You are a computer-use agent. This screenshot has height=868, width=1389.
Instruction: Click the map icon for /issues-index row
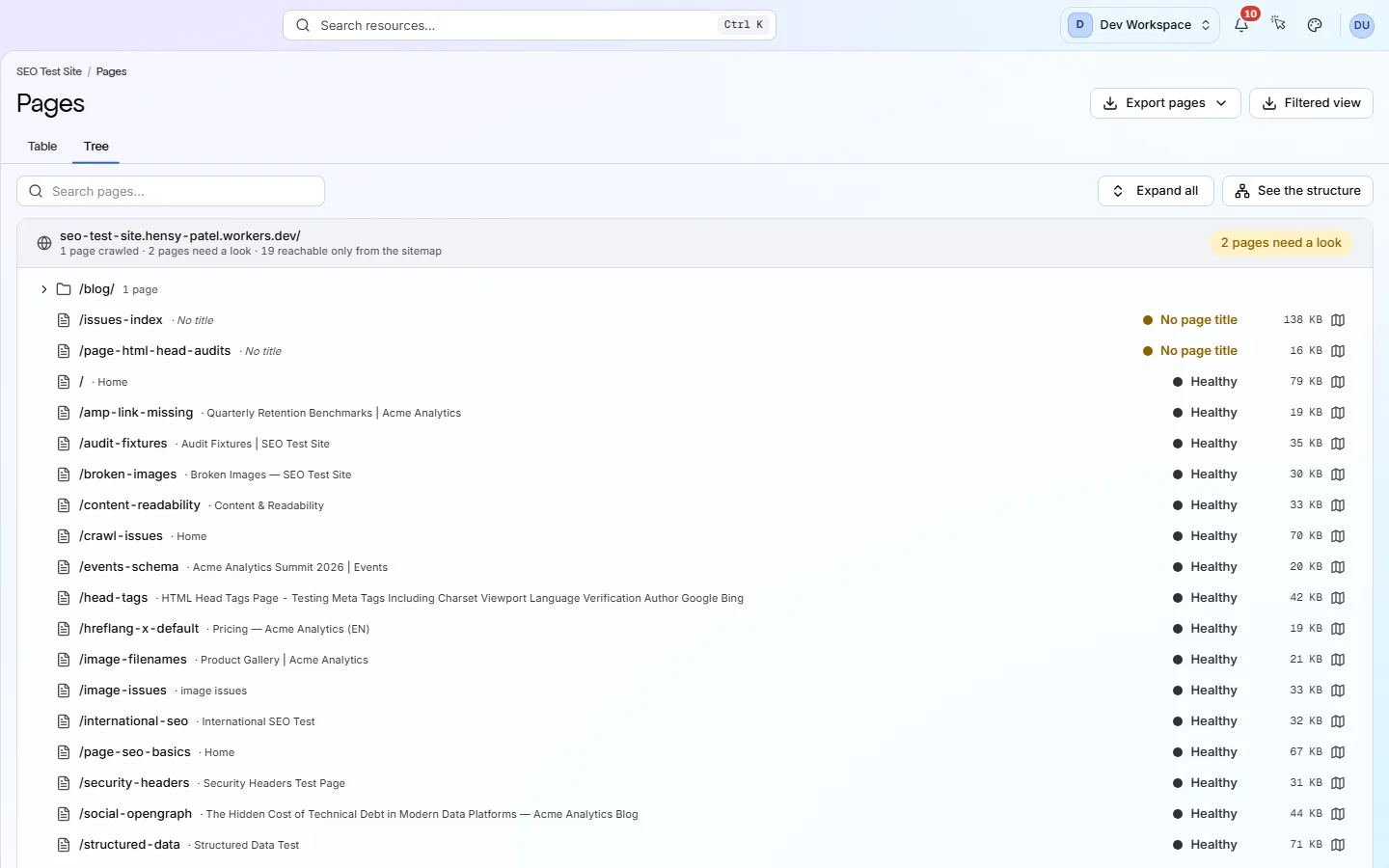click(x=1338, y=320)
